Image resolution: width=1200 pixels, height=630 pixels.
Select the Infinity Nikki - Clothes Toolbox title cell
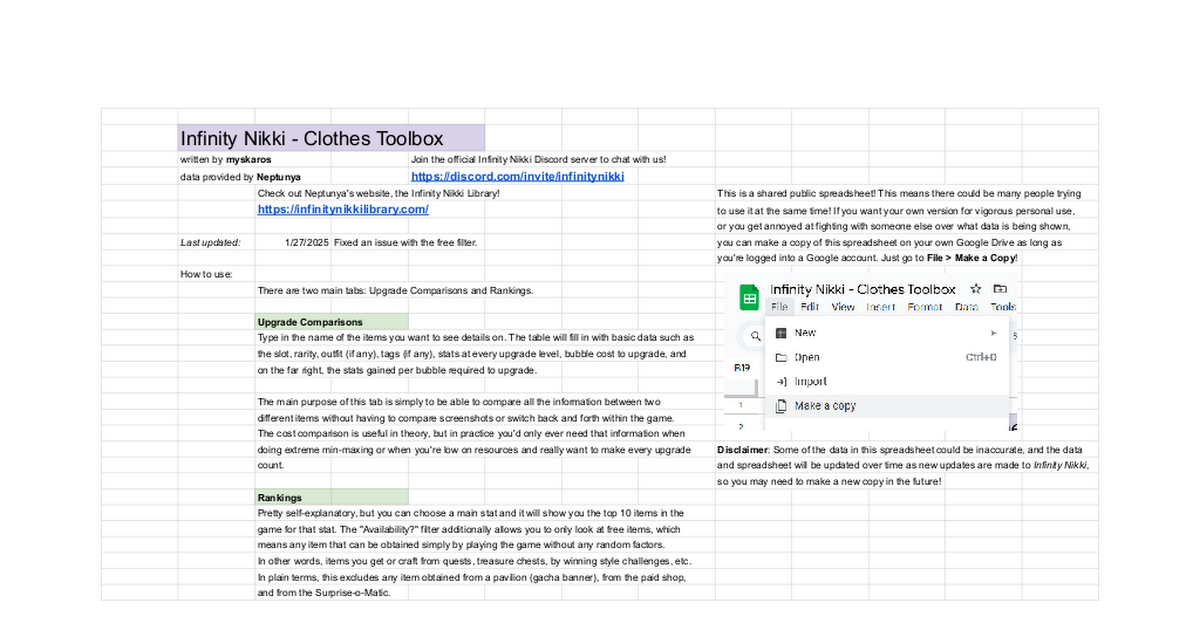[x=331, y=138]
